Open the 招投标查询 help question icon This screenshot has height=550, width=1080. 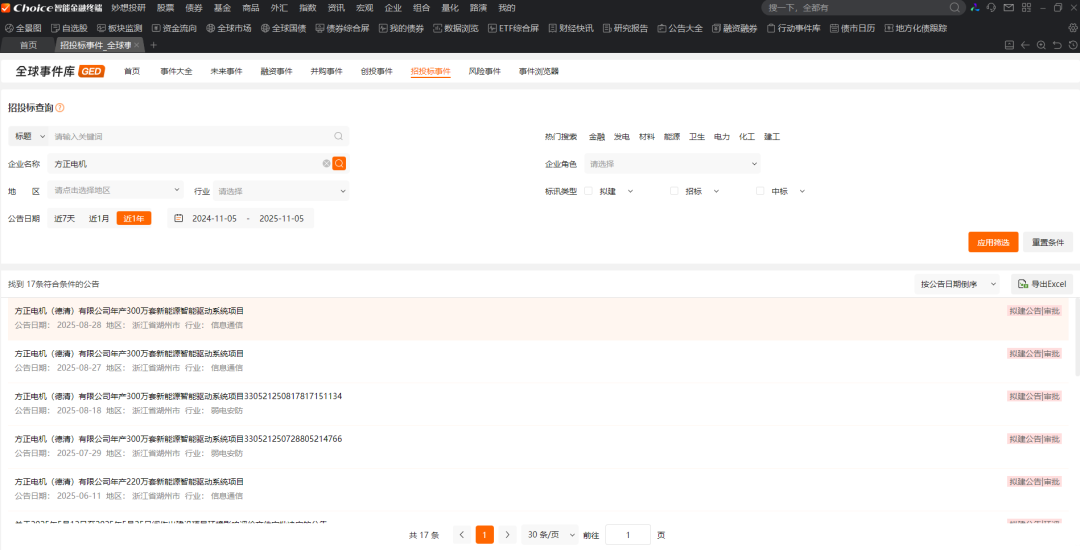coord(60,108)
